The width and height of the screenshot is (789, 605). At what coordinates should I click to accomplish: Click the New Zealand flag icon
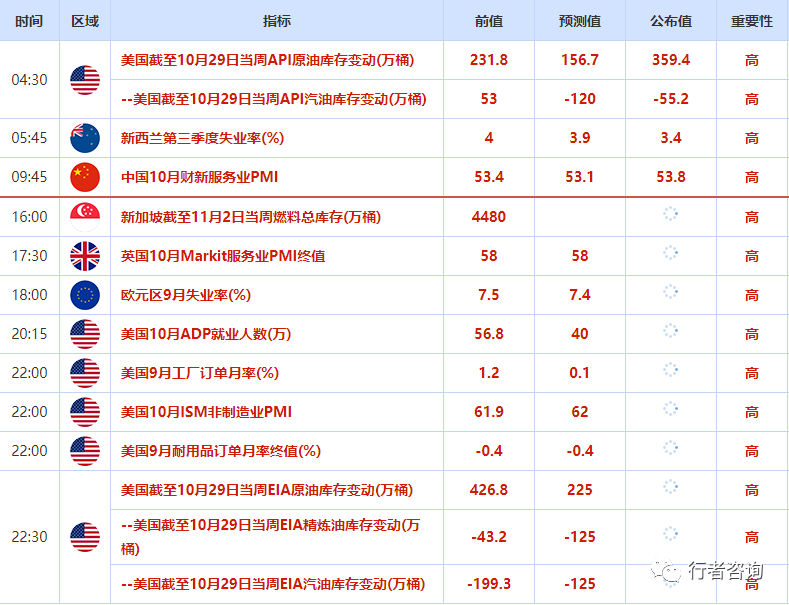click(x=85, y=138)
